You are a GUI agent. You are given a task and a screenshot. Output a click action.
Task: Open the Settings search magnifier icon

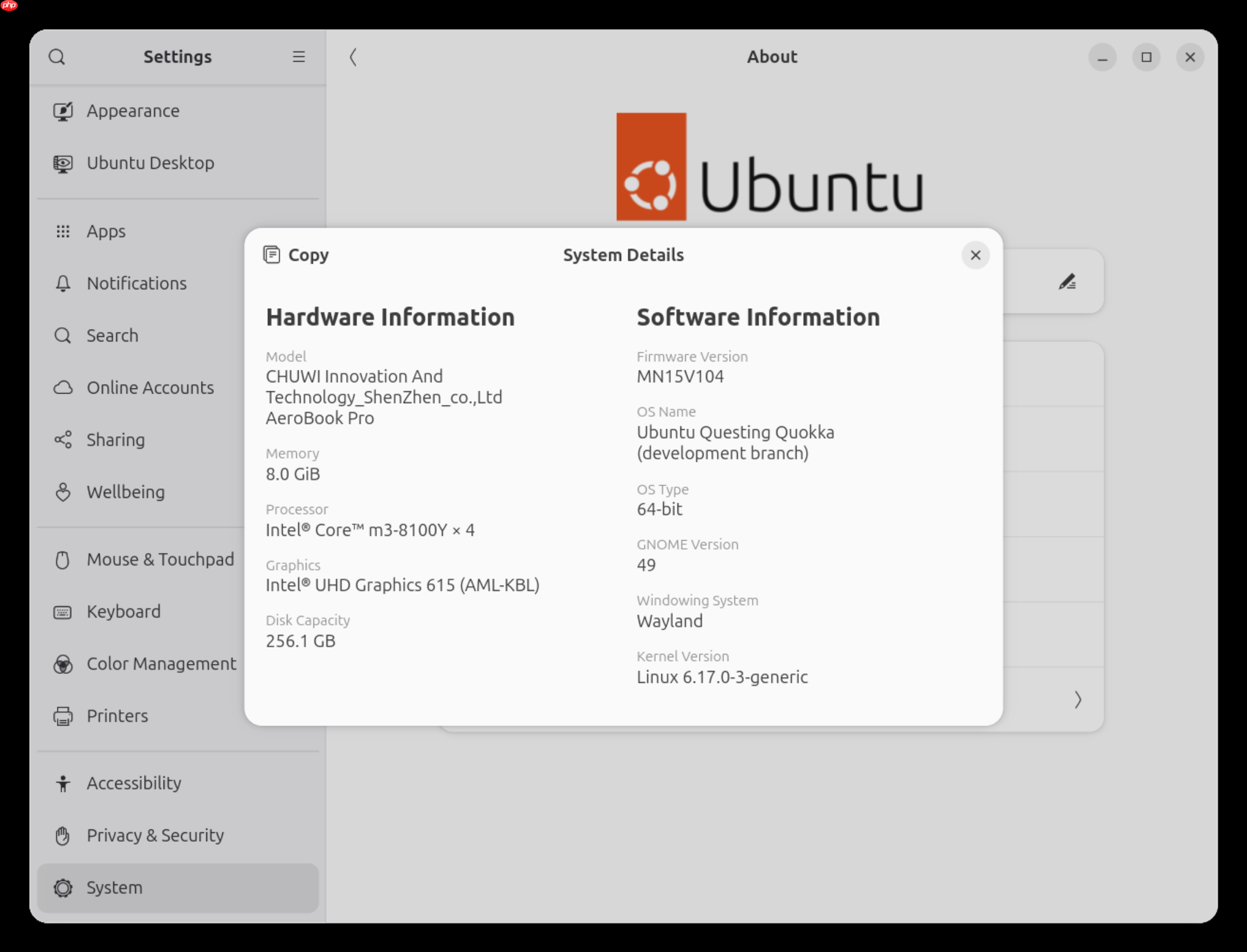tap(57, 57)
